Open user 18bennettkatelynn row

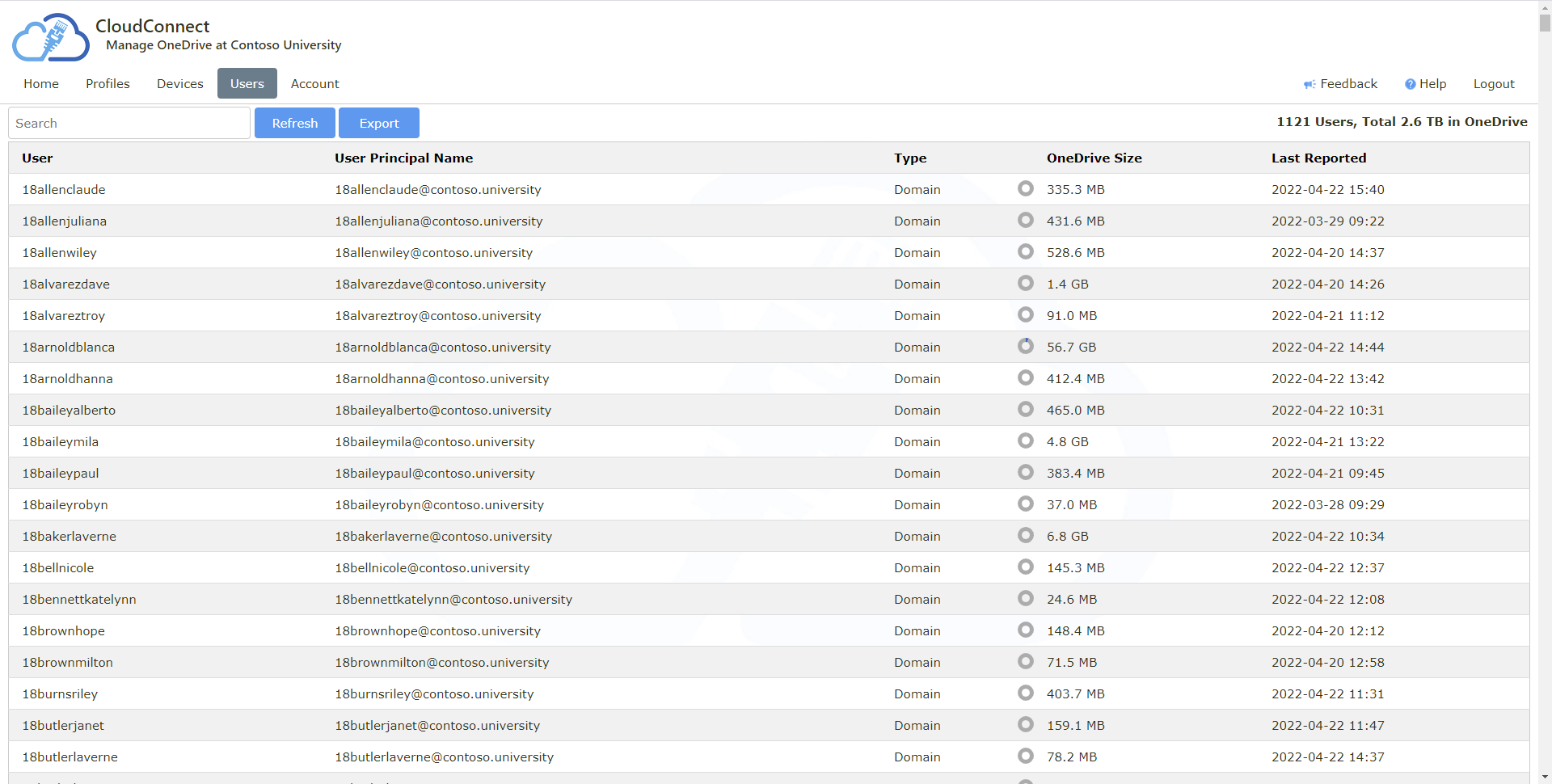coord(79,599)
